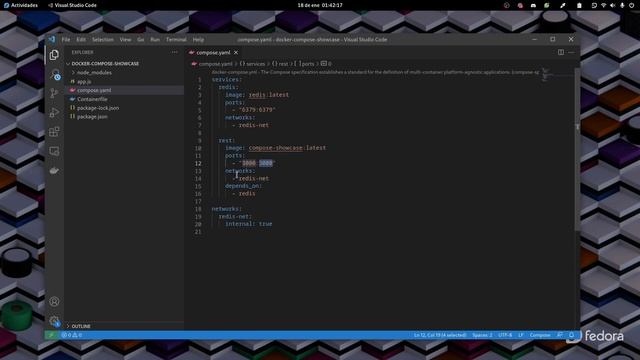Click the UTF-8 encoding status item

505,335
